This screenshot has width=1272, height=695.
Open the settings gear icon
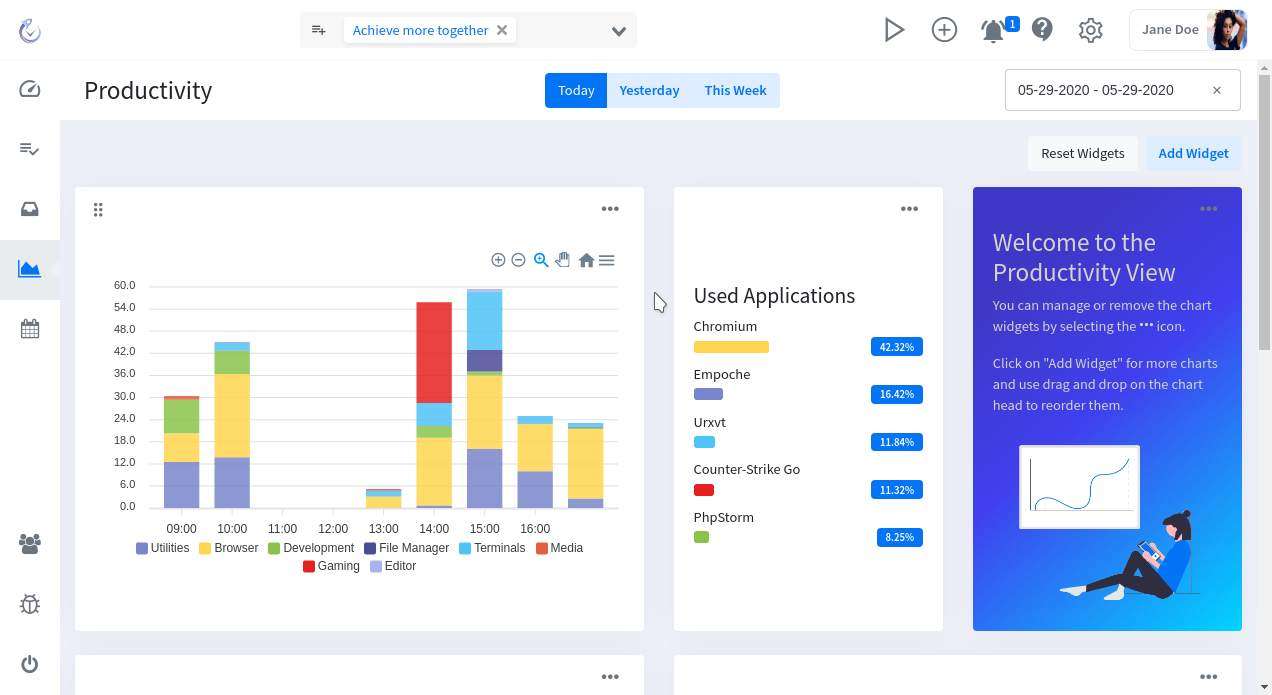pyautogui.click(x=1091, y=30)
